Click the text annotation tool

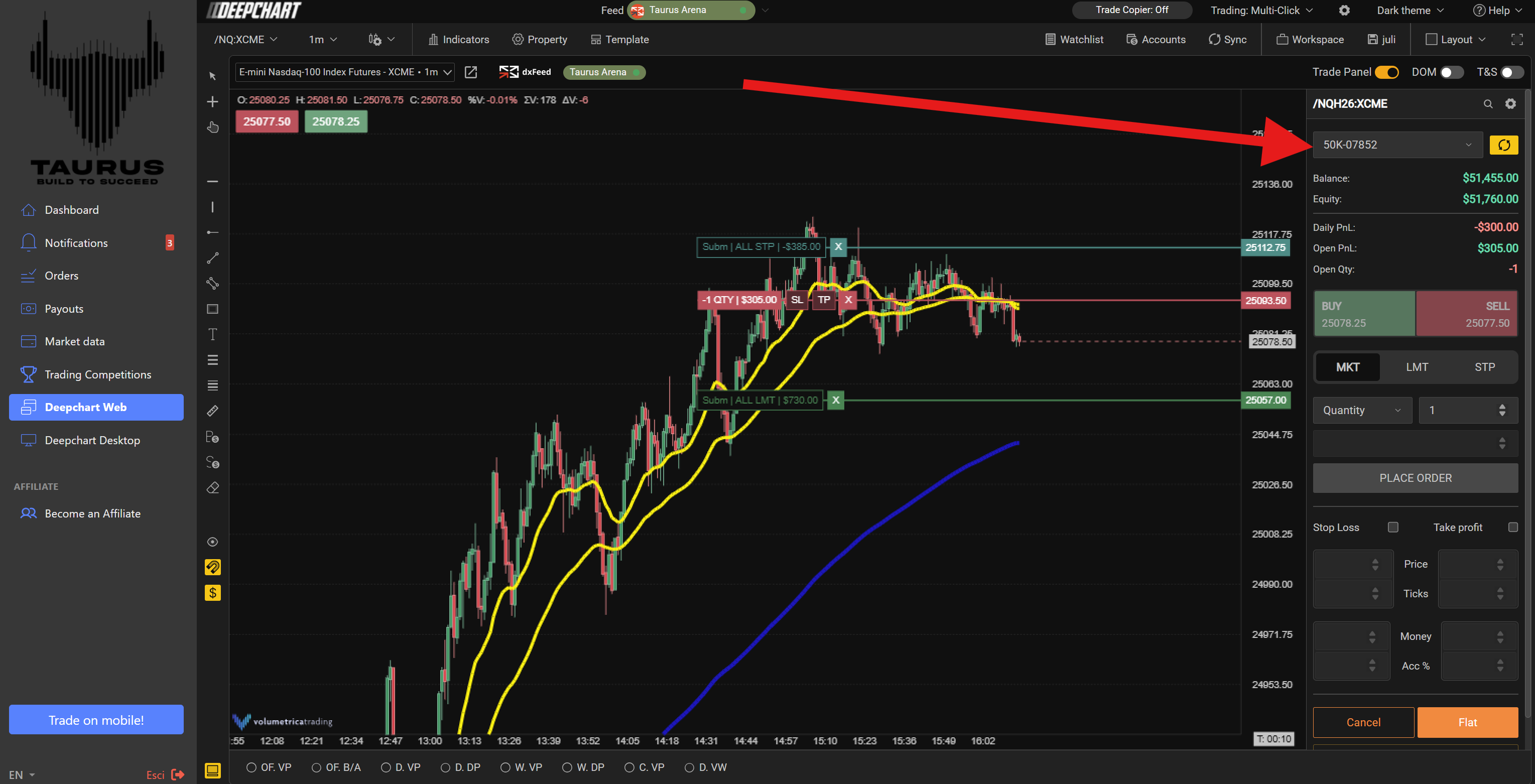212,334
